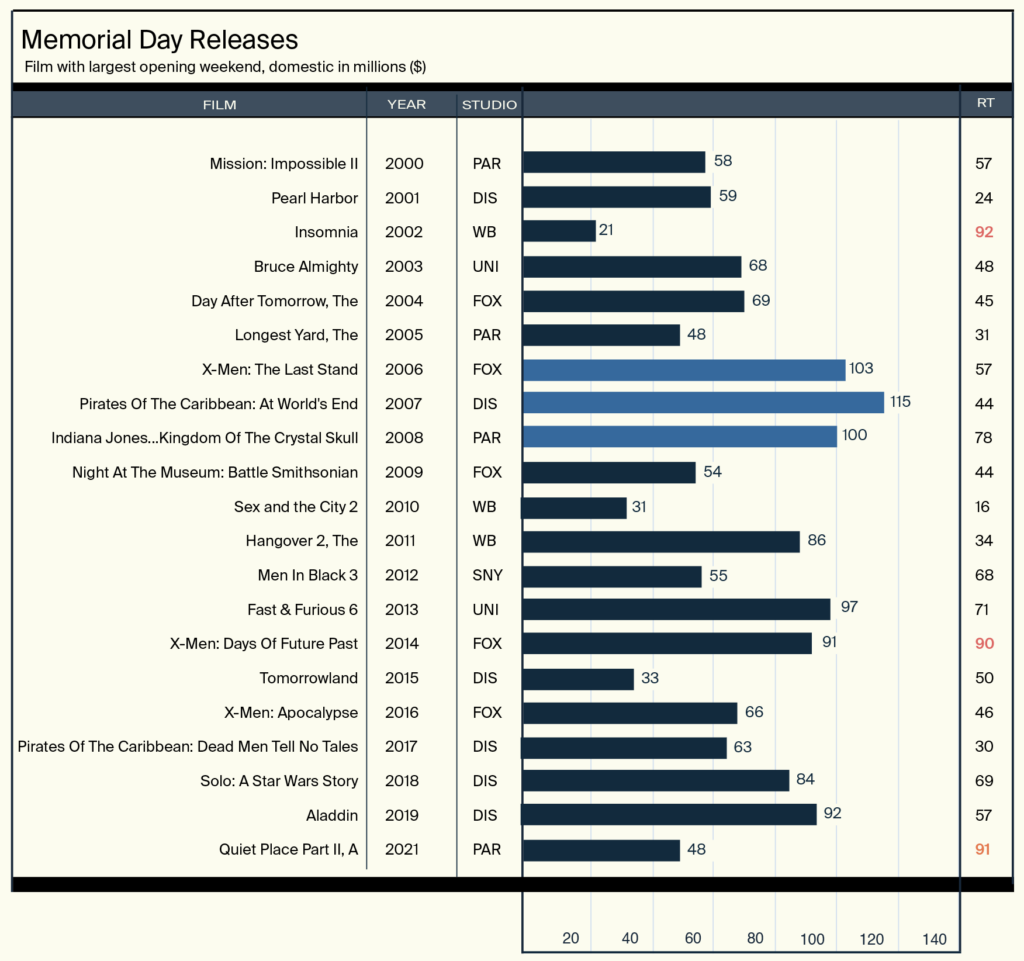Click the UNI studio cell for Bruce Almighty
This screenshot has width=1024, height=961.
486,267
